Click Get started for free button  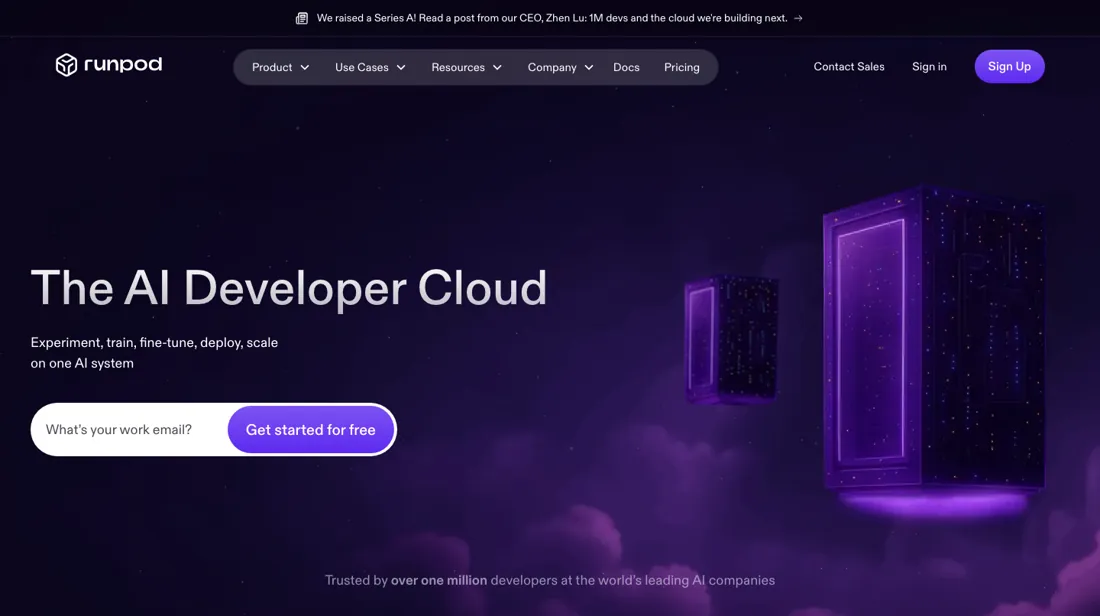pos(311,429)
